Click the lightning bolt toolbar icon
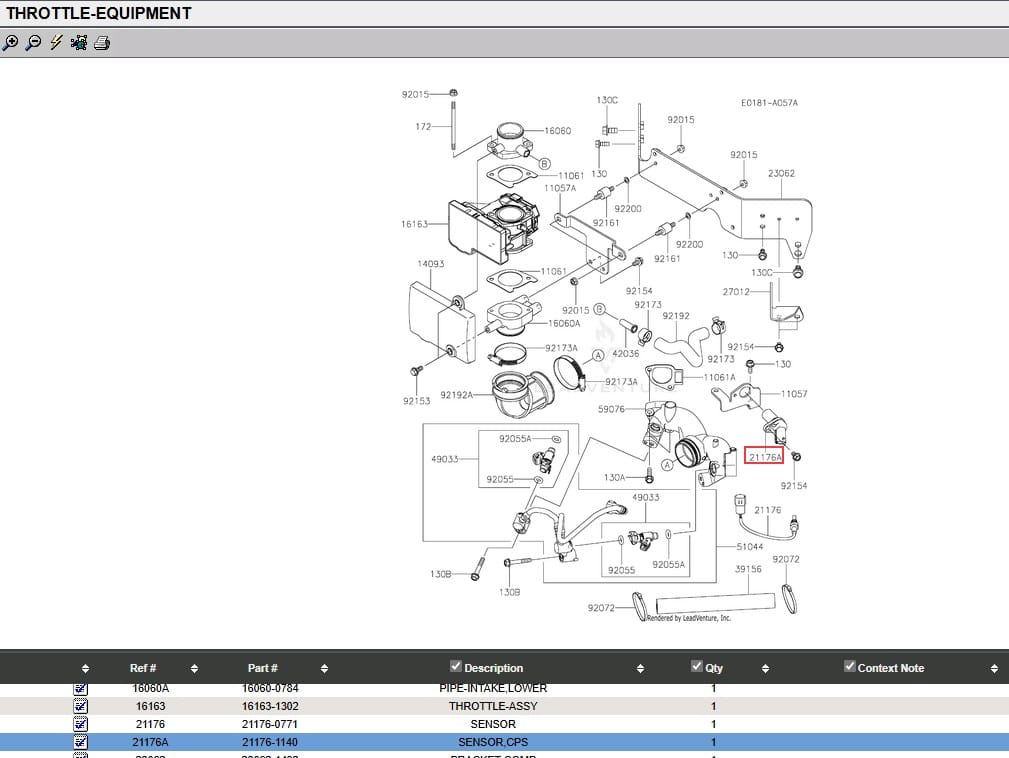 click(x=56, y=43)
